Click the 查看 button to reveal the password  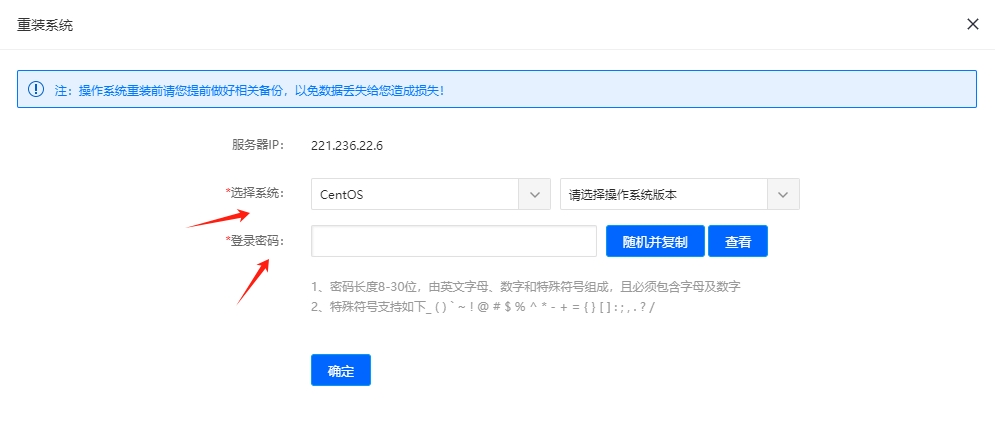point(738,241)
